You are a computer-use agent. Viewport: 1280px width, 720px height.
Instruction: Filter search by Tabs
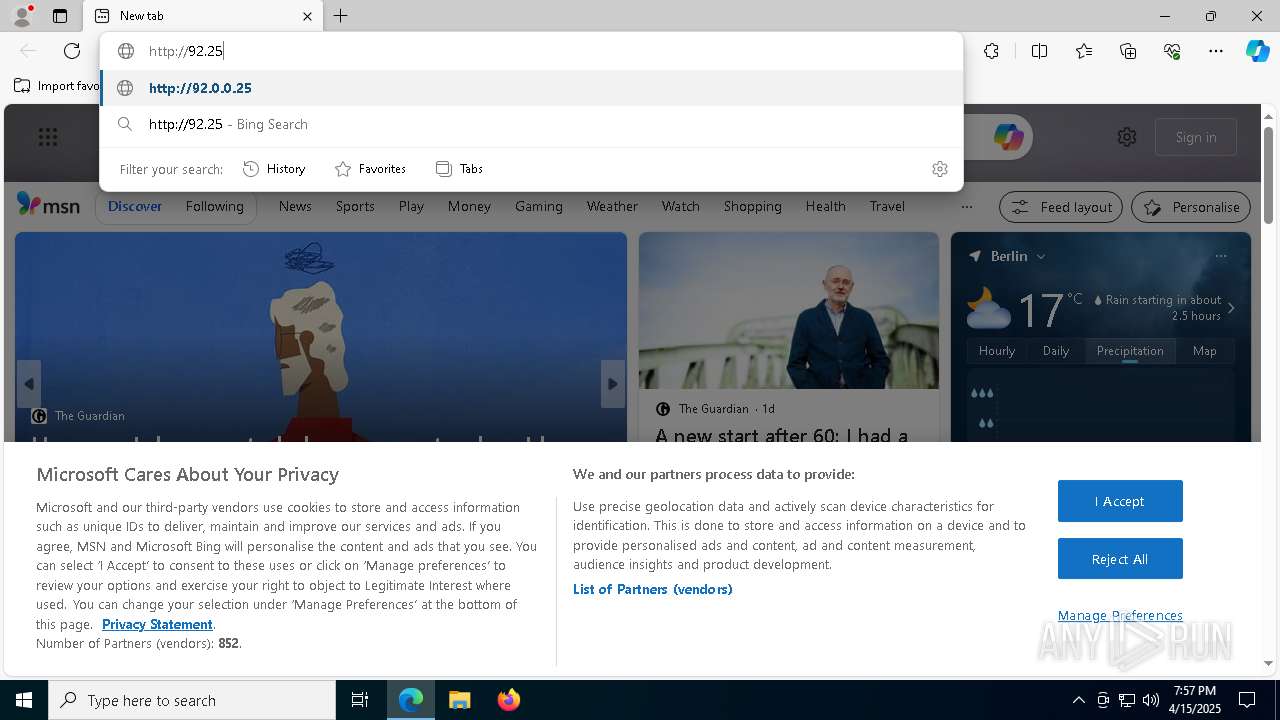(459, 169)
